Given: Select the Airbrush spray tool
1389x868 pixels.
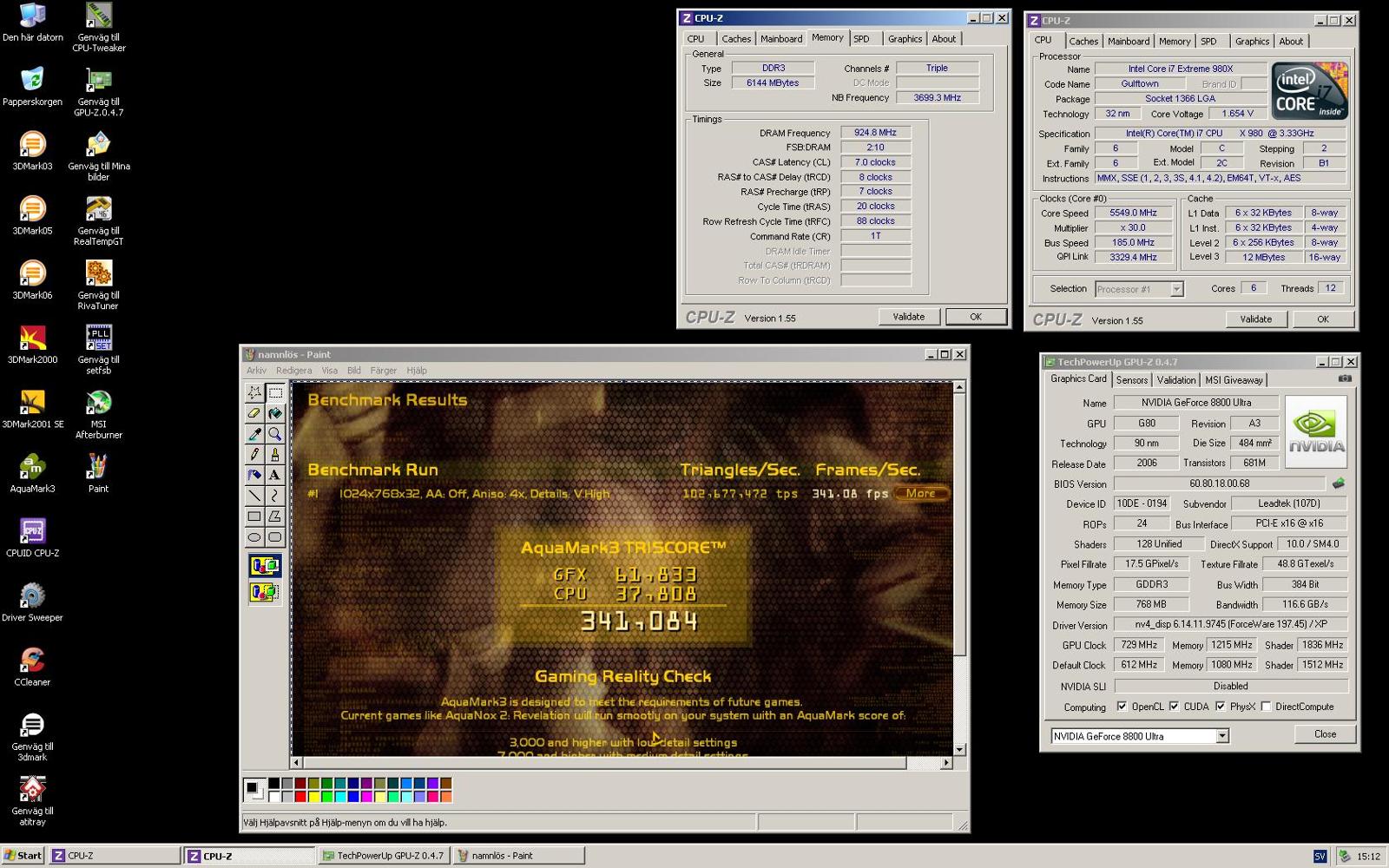Looking at the screenshot, I should [x=254, y=475].
